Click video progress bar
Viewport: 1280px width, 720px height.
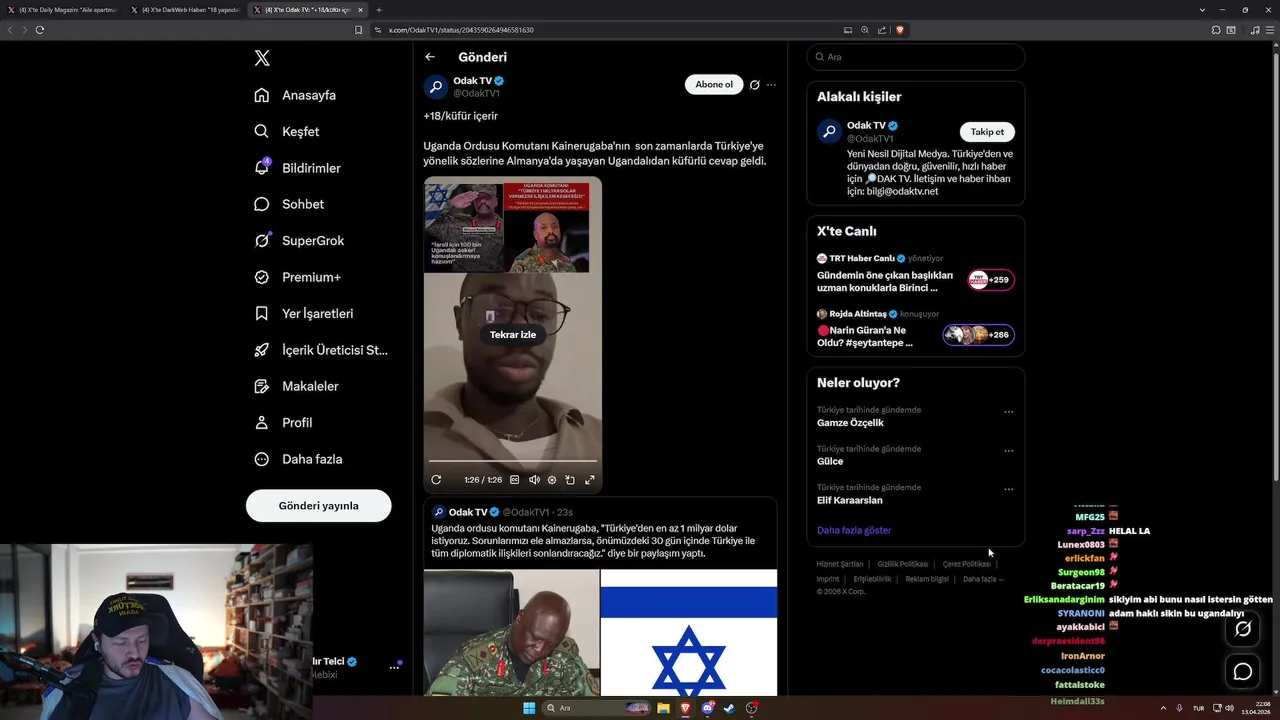coord(513,461)
